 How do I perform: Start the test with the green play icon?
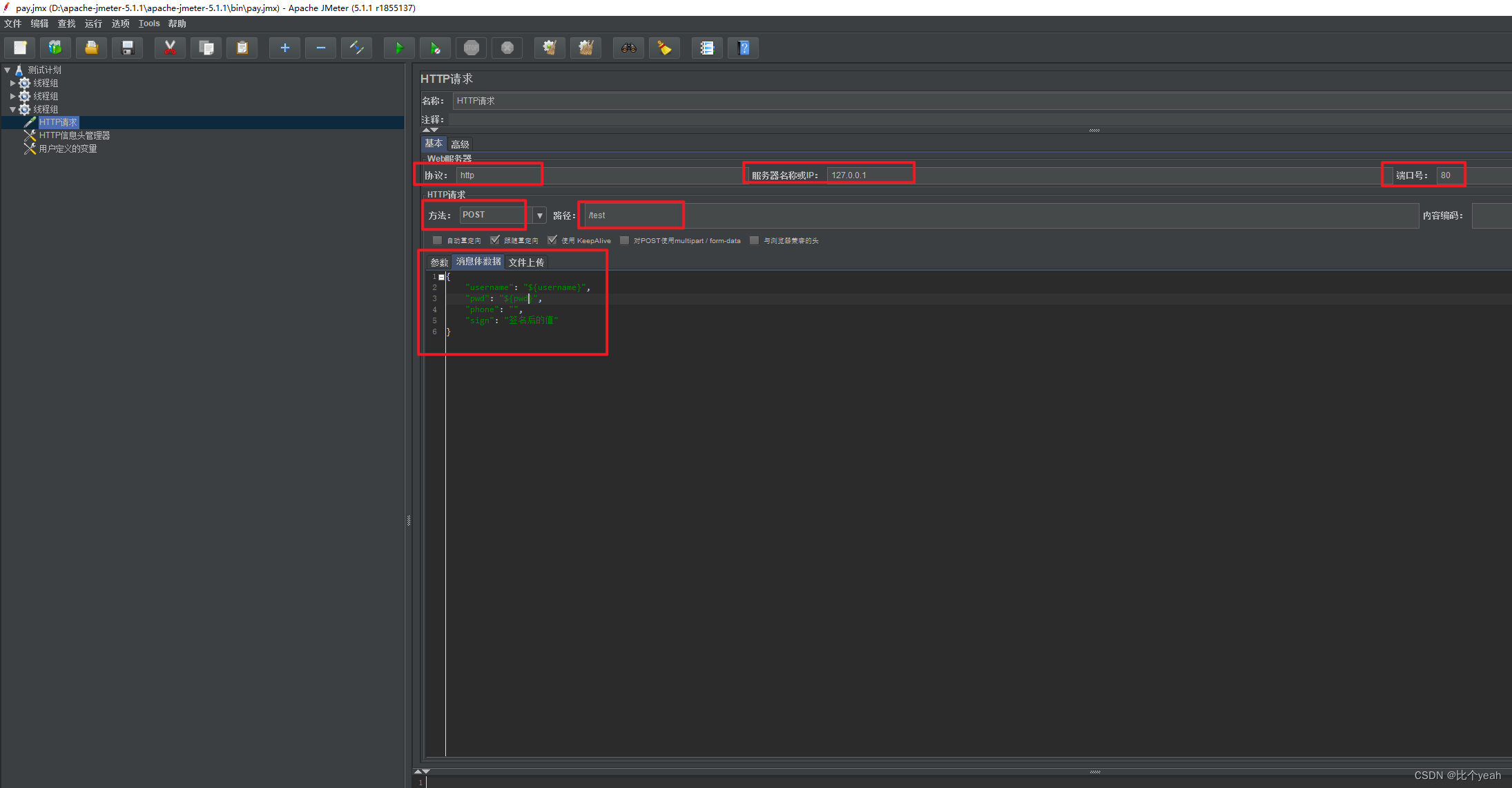click(400, 48)
